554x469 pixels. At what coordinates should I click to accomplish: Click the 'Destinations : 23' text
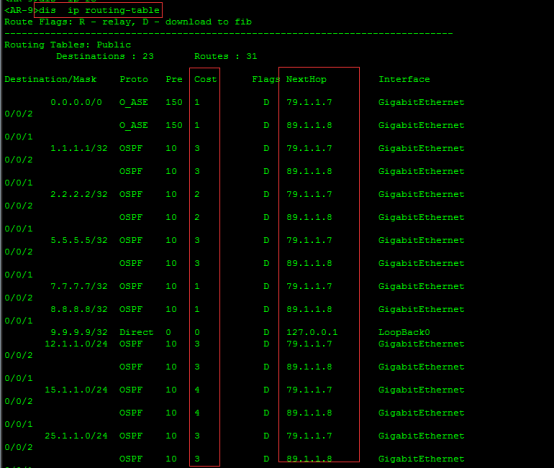click(x=105, y=57)
